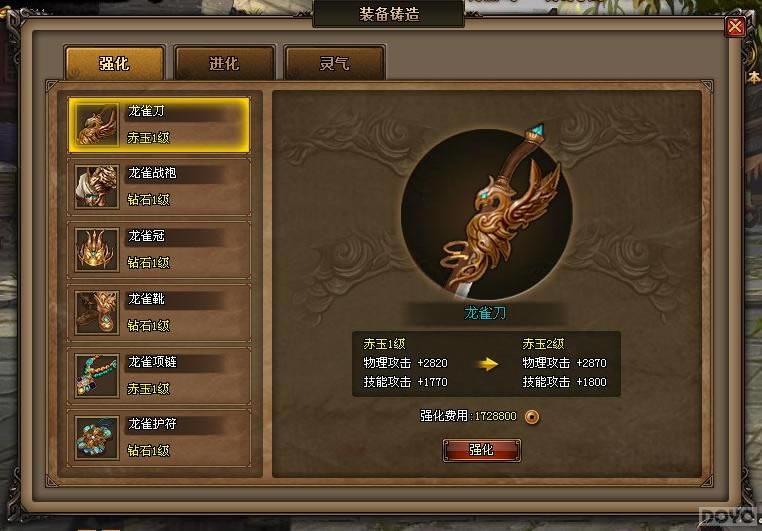Click the 龙雀刀 name label under preview
This screenshot has height=531, width=762.
(x=485, y=313)
